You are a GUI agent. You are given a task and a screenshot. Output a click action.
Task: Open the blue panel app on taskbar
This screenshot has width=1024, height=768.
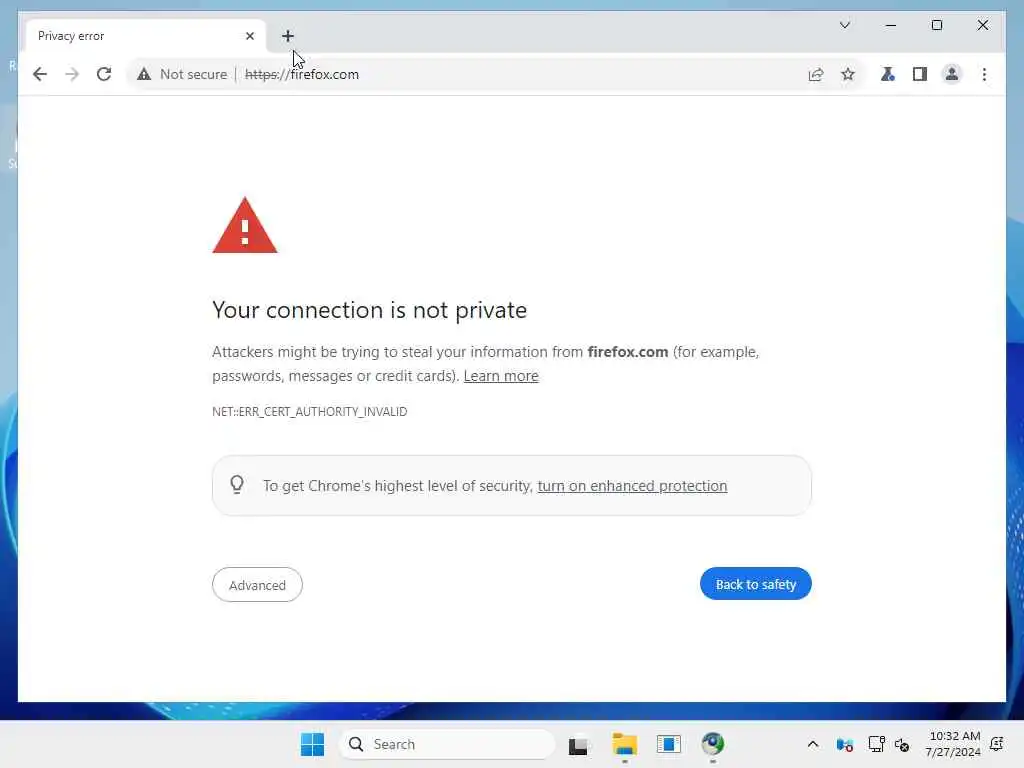coord(669,744)
